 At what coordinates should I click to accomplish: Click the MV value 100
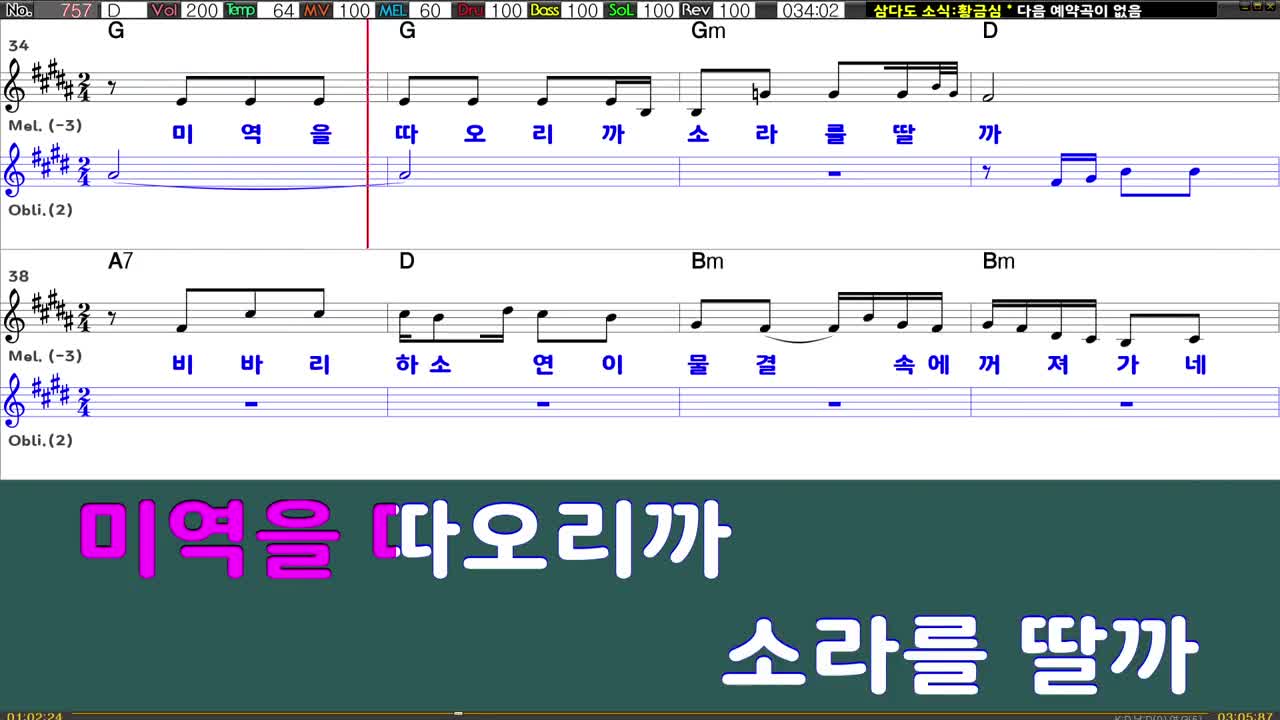click(354, 10)
